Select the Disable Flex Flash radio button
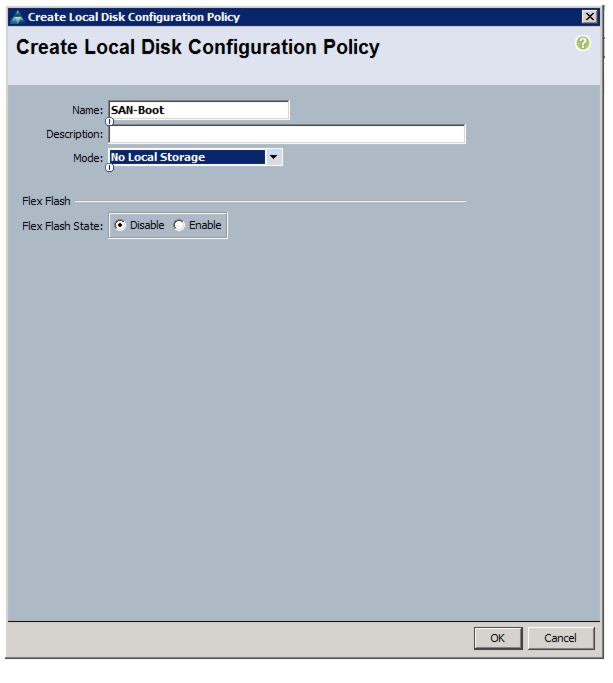This screenshot has width=613, height=683. 120,225
